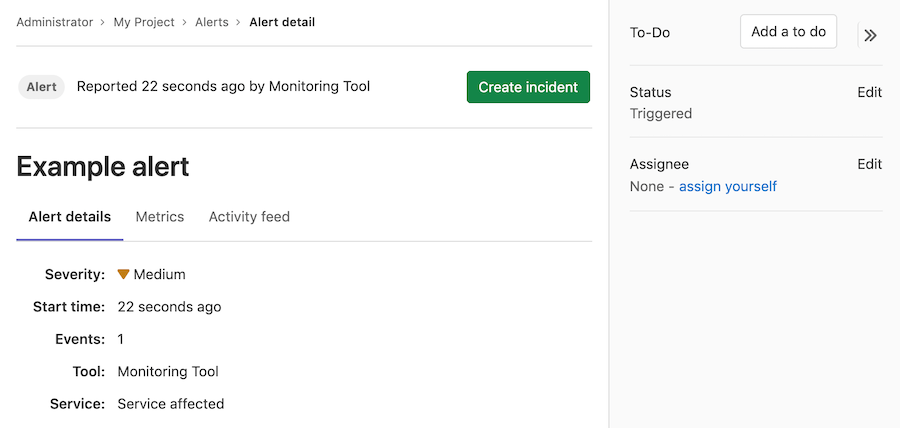Edit the alert Status
Screen dimensions: 900x428
[869, 92]
